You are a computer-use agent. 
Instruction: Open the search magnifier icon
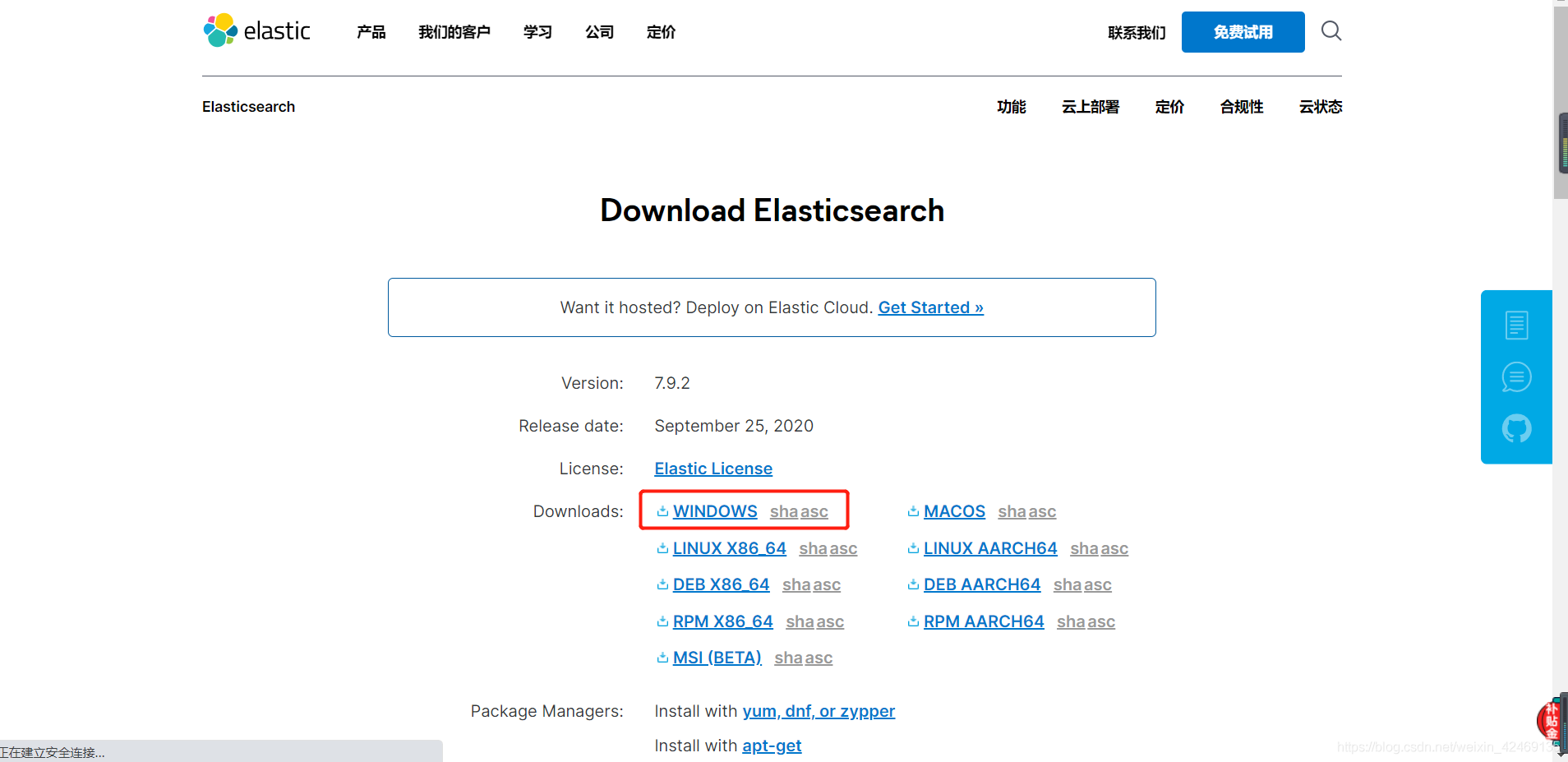pos(1331,31)
